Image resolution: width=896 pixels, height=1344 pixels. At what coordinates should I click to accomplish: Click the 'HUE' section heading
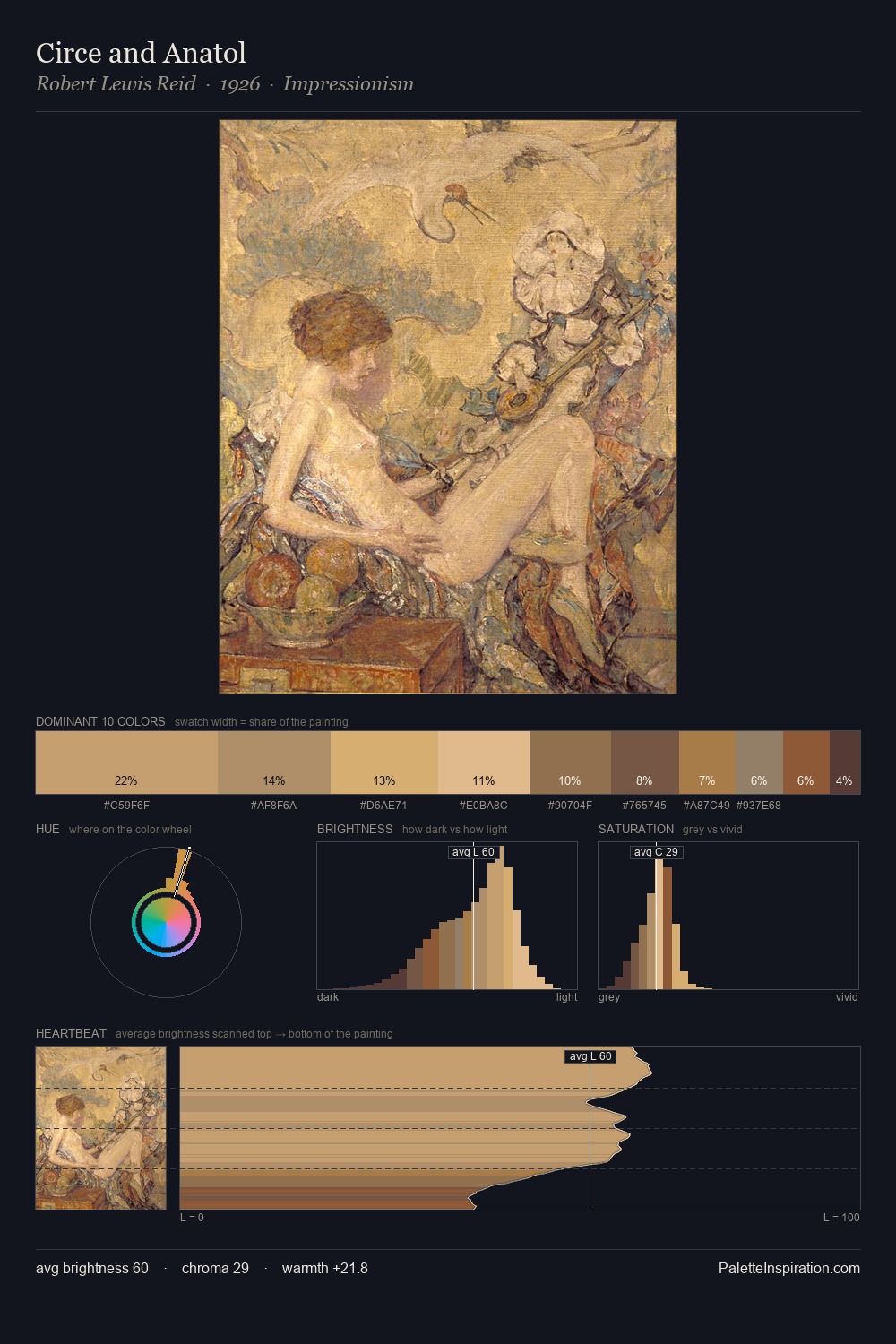tap(47, 829)
